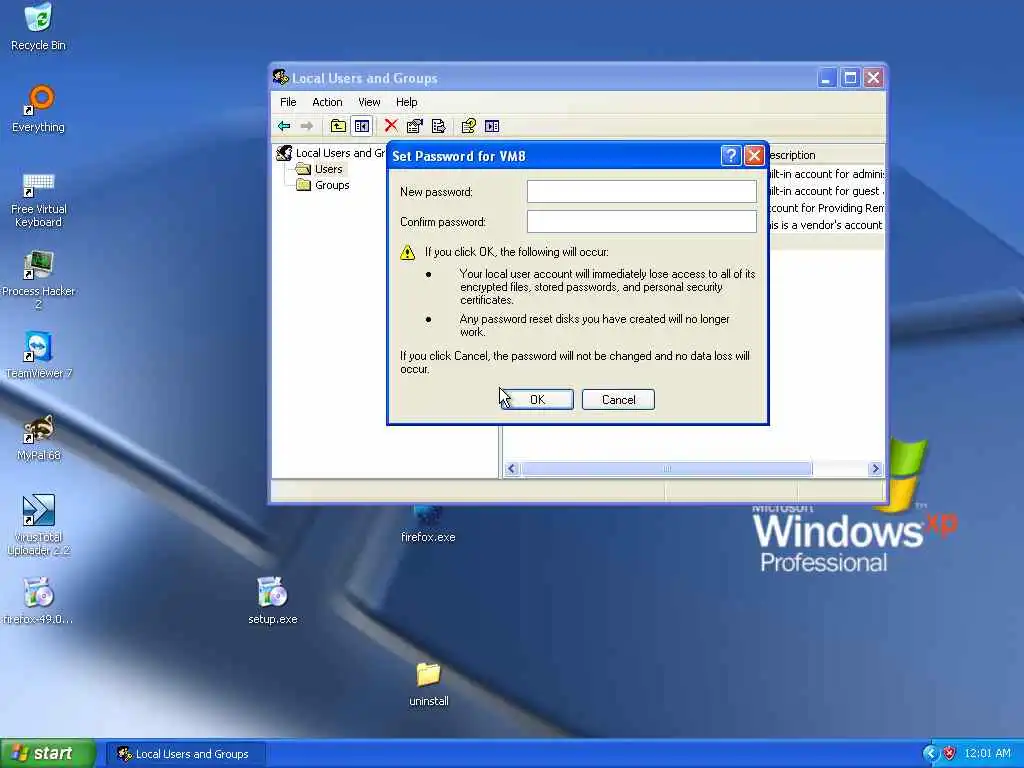Click the red Delete X toolbar icon
This screenshot has height=768, width=1024.
pos(391,126)
